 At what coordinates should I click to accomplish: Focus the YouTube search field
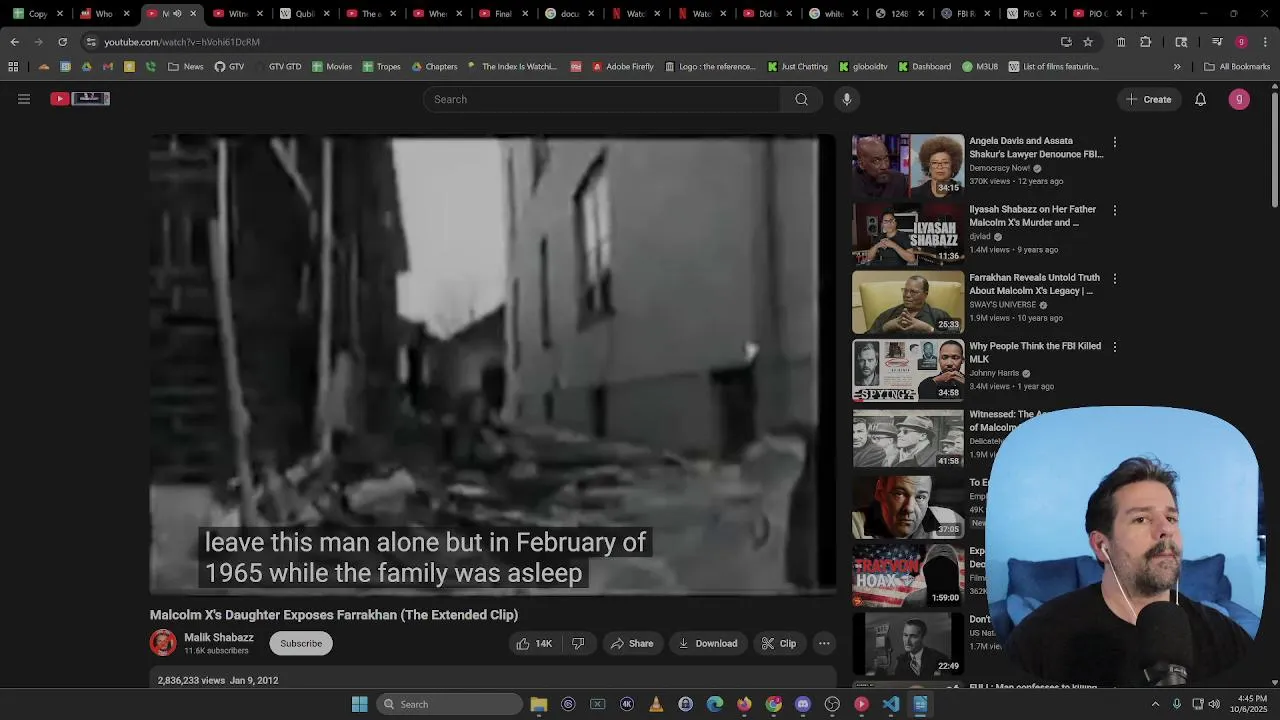point(602,99)
